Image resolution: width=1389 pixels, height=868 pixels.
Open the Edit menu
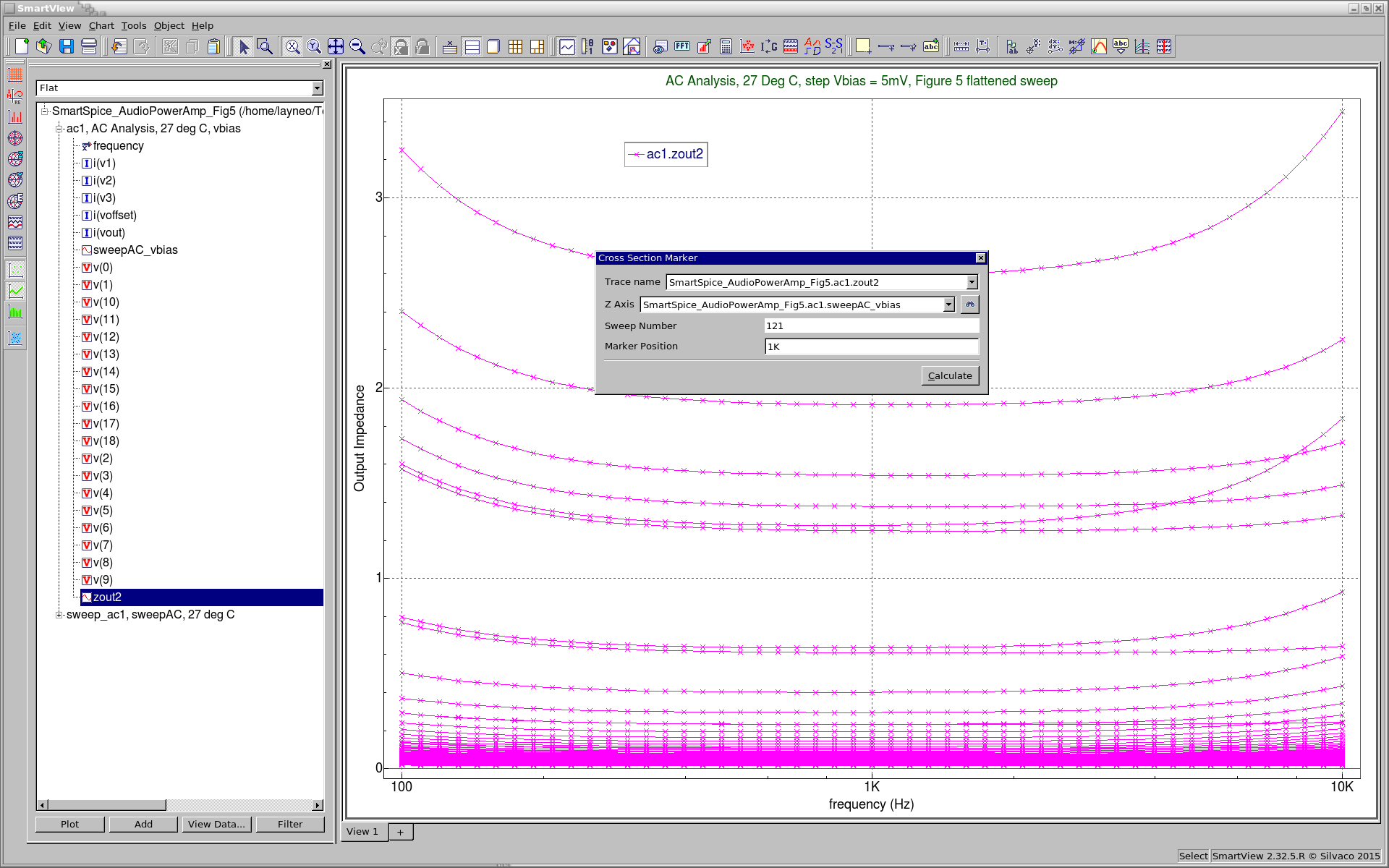[42, 26]
